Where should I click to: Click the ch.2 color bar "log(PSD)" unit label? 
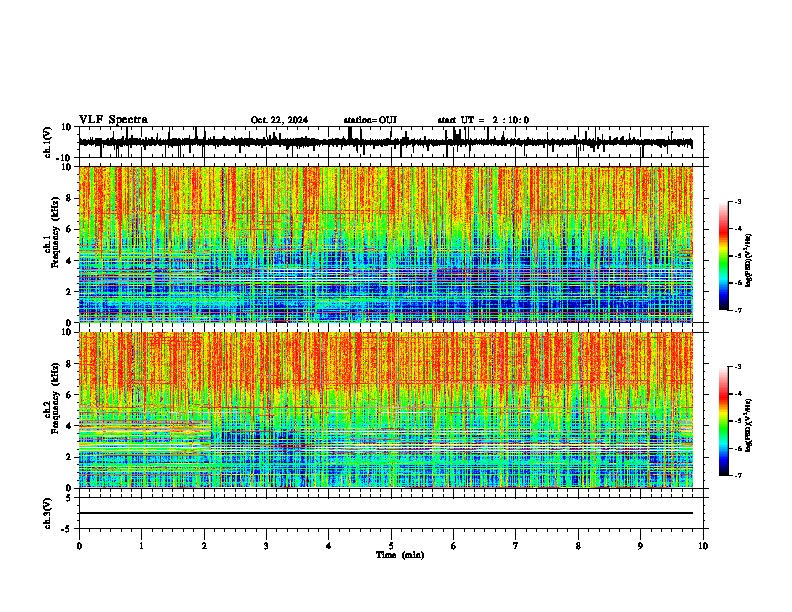click(x=749, y=426)
